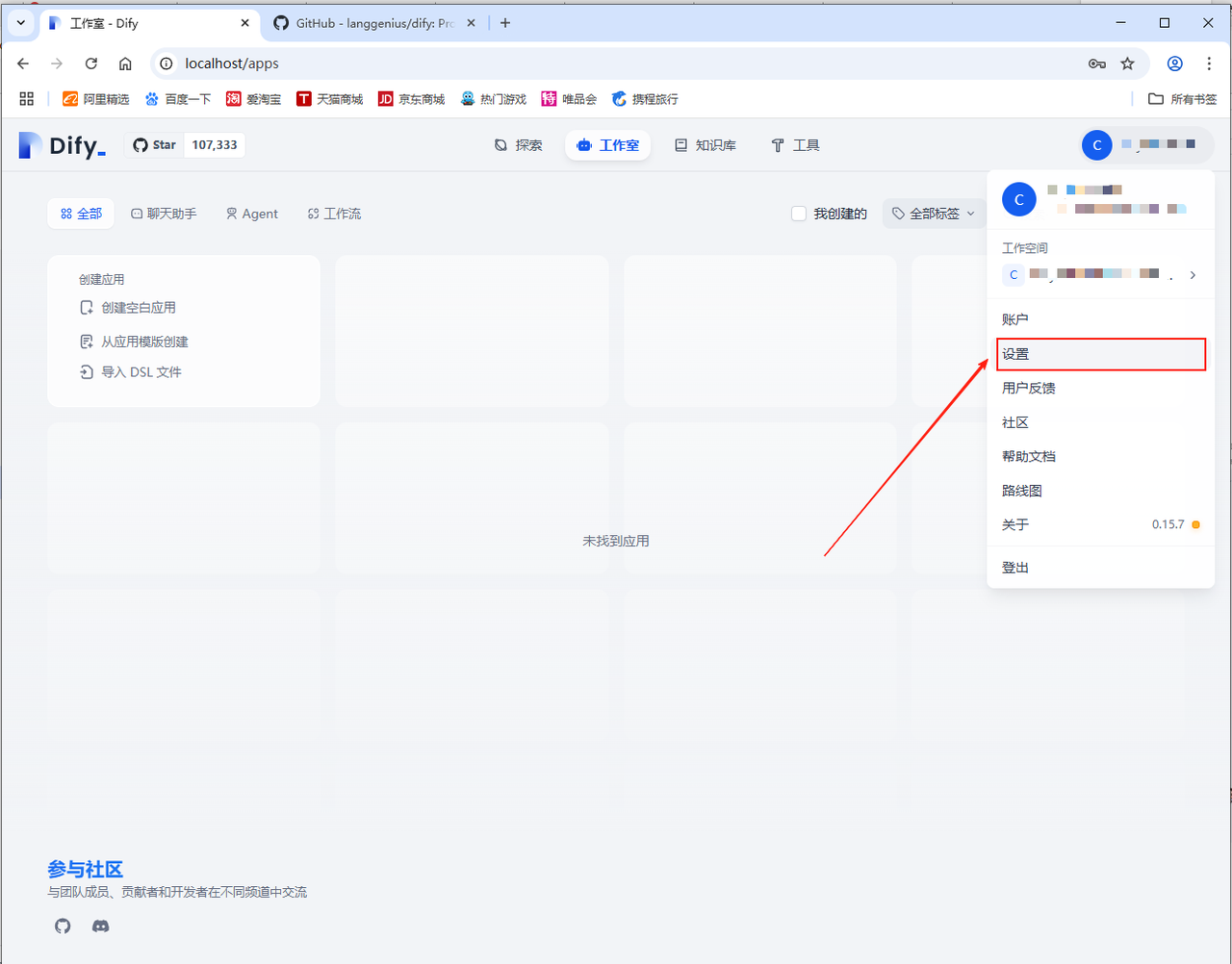Bookmark this page with star icon

coord(1127,63)
